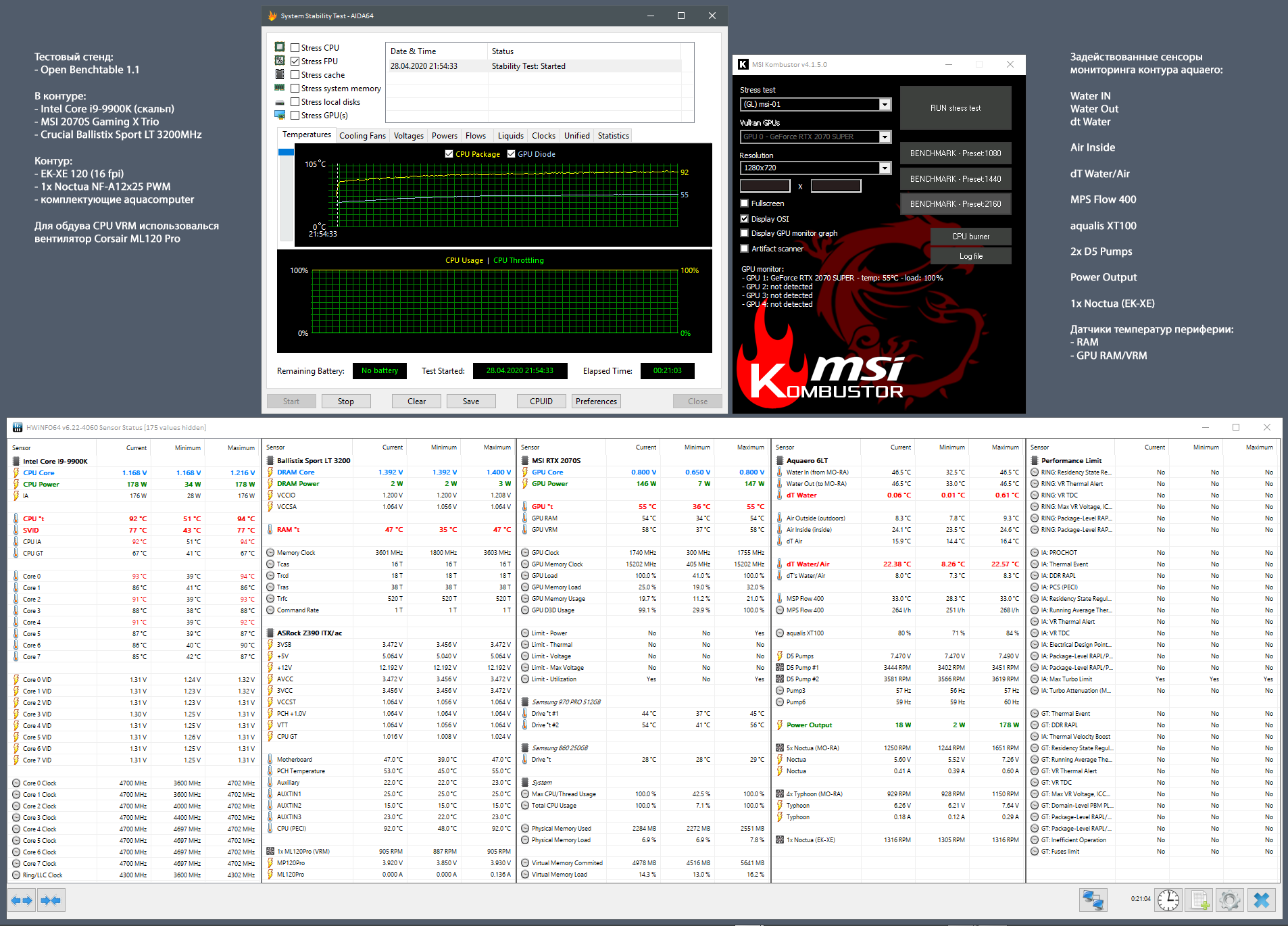Open the CPU burner in Kombustor
The image size is (1288, 926).
970,236
